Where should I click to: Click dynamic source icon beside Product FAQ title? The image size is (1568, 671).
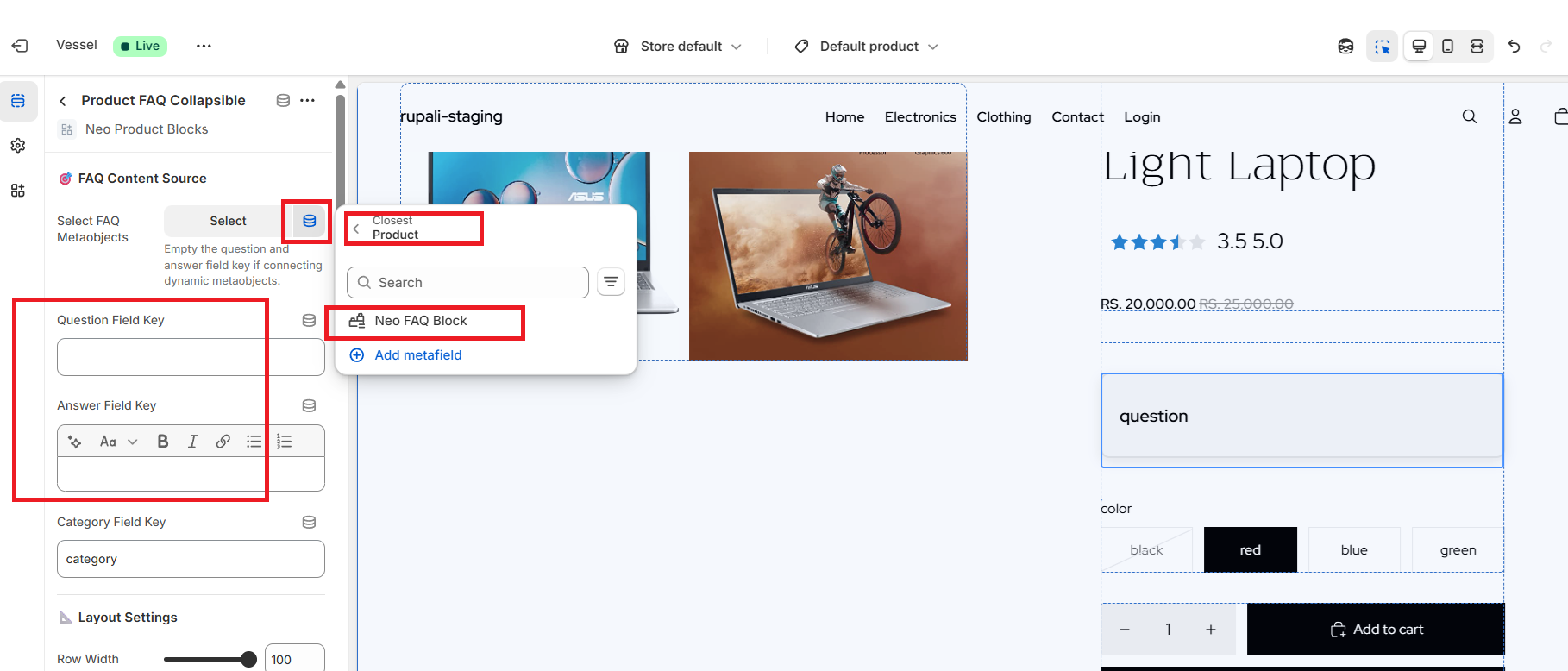click(x=283, y=100)
